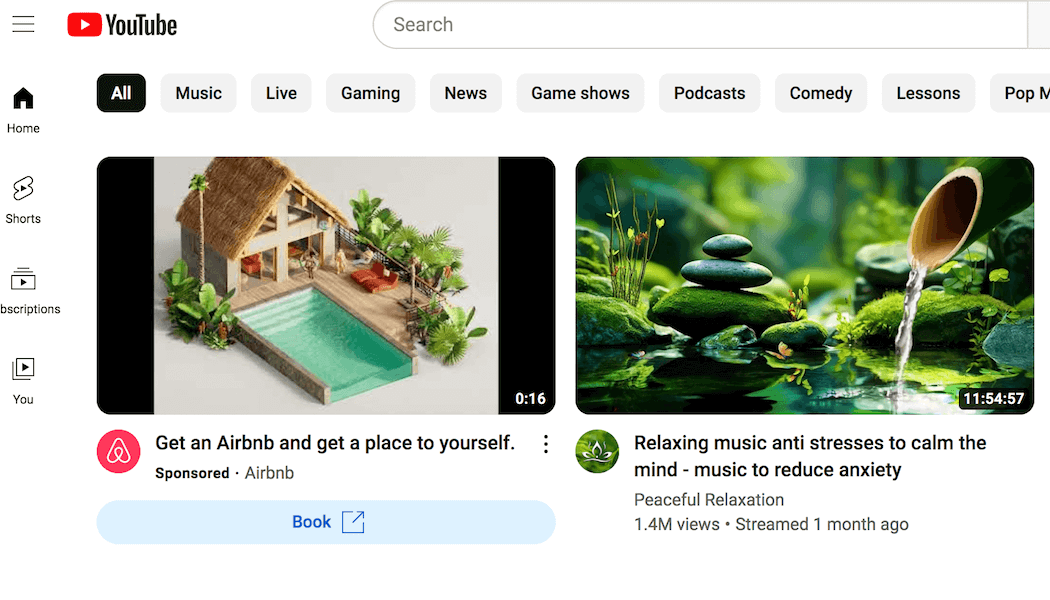Open the relaxing music video thumbnail
The image size is (1050, 600).
click(x=805, y=285)
